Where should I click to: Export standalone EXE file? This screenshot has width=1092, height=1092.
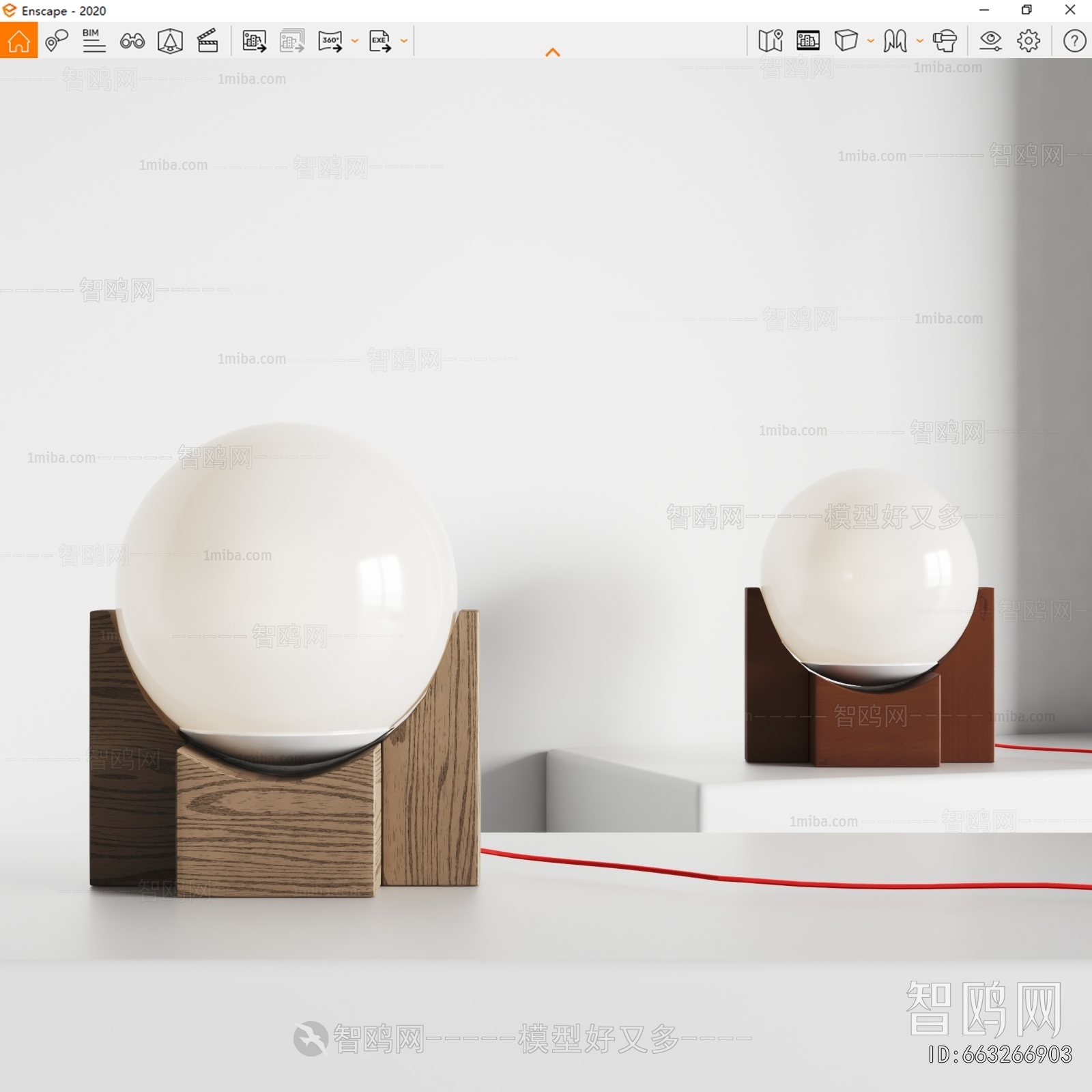pos(380,41)
